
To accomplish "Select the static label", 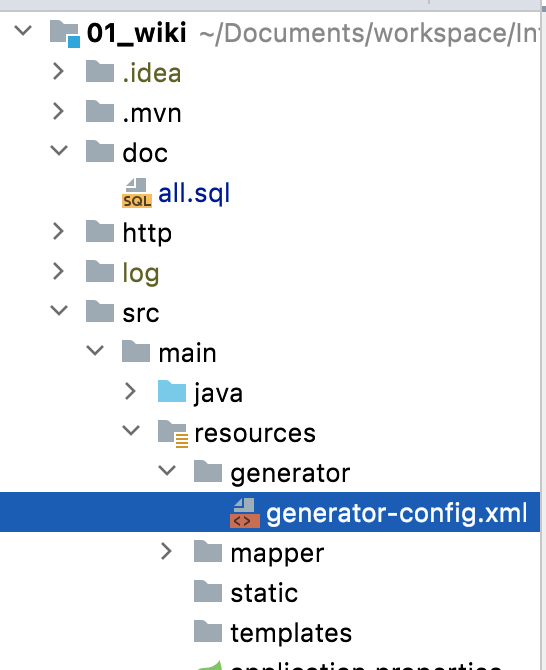I will pos(264,593).
